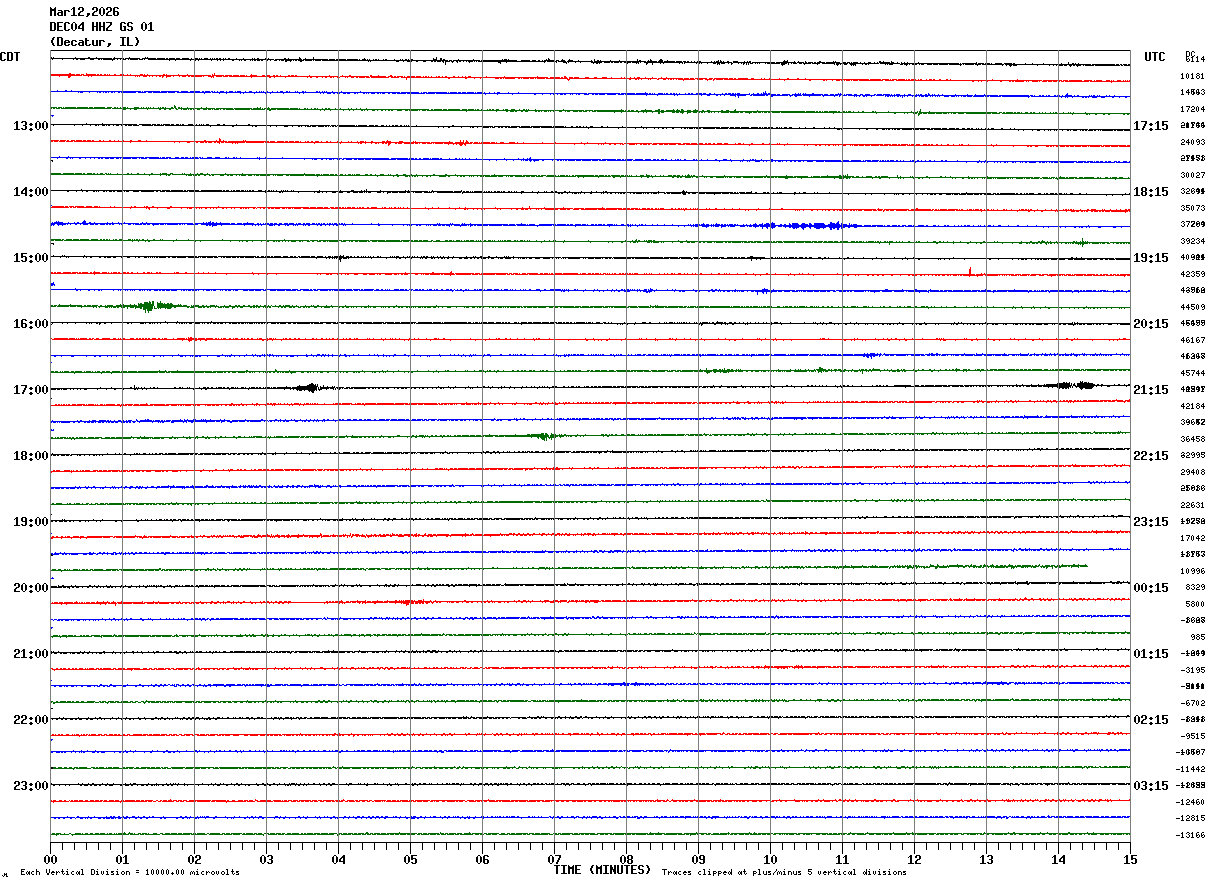Click the DC offset value 30027
This screenshot has height=886, width=1210.
(1192, 175)
